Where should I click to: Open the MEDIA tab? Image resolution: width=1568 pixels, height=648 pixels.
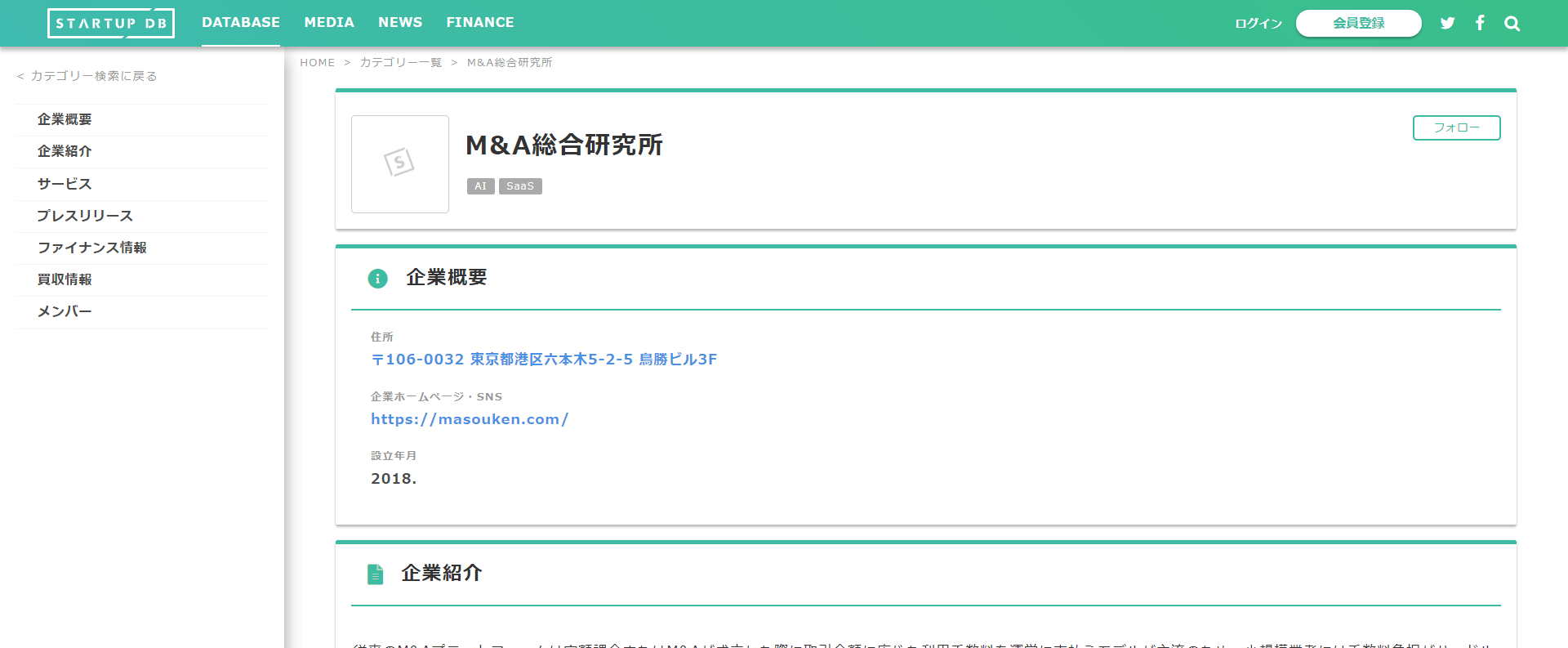[329, 23]
